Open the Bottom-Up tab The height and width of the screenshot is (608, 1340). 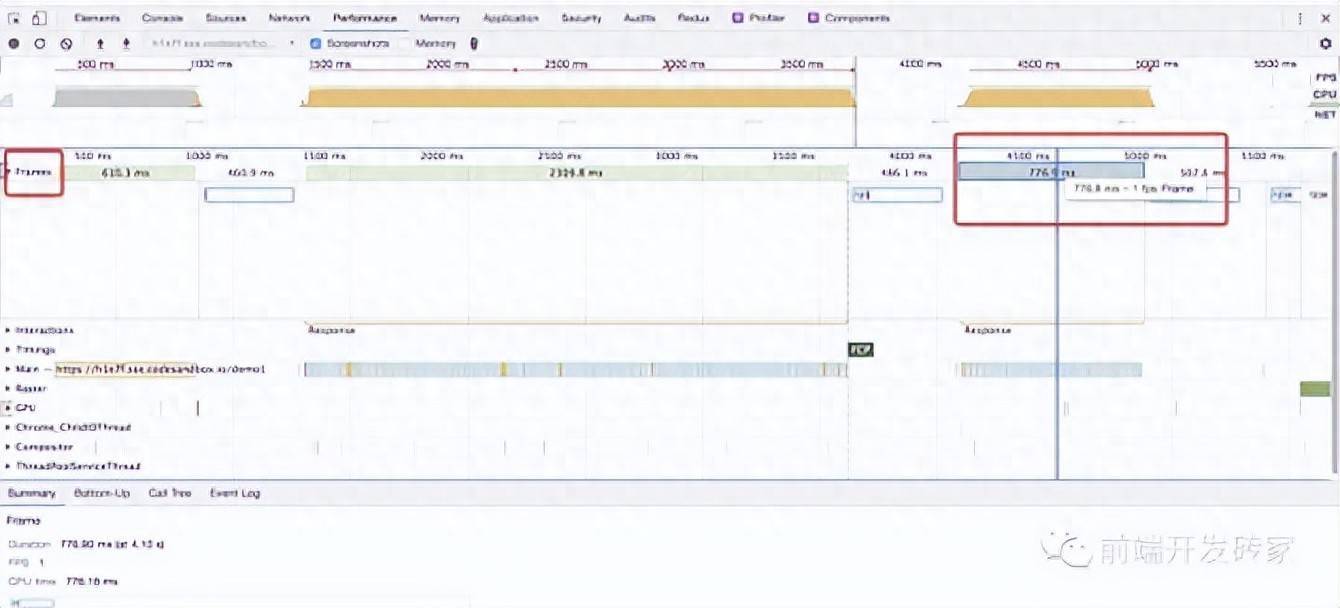tap(102, 493)
